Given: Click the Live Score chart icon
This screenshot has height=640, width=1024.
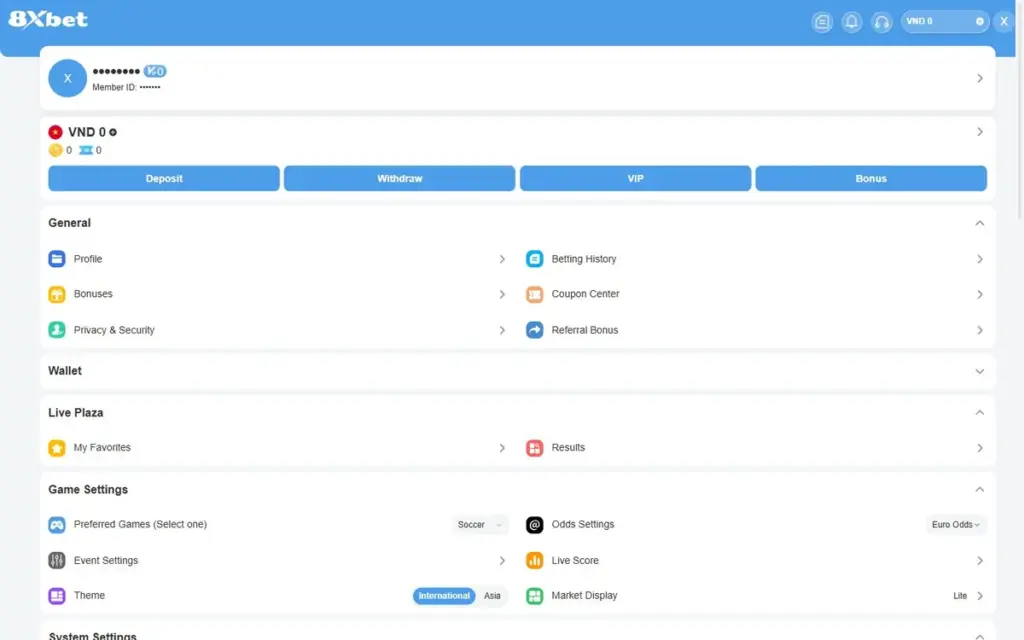Looking at the screenshot, I should [534, 560].
